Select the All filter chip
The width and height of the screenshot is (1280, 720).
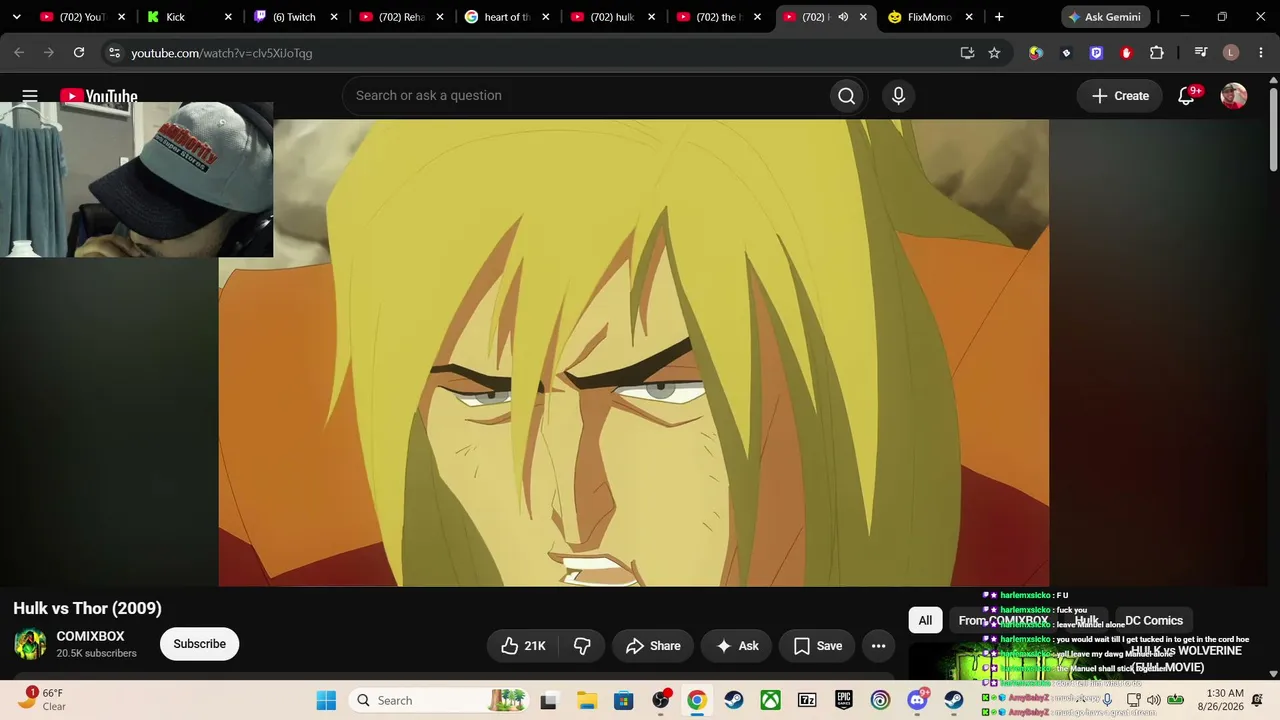tap(925, 621)
